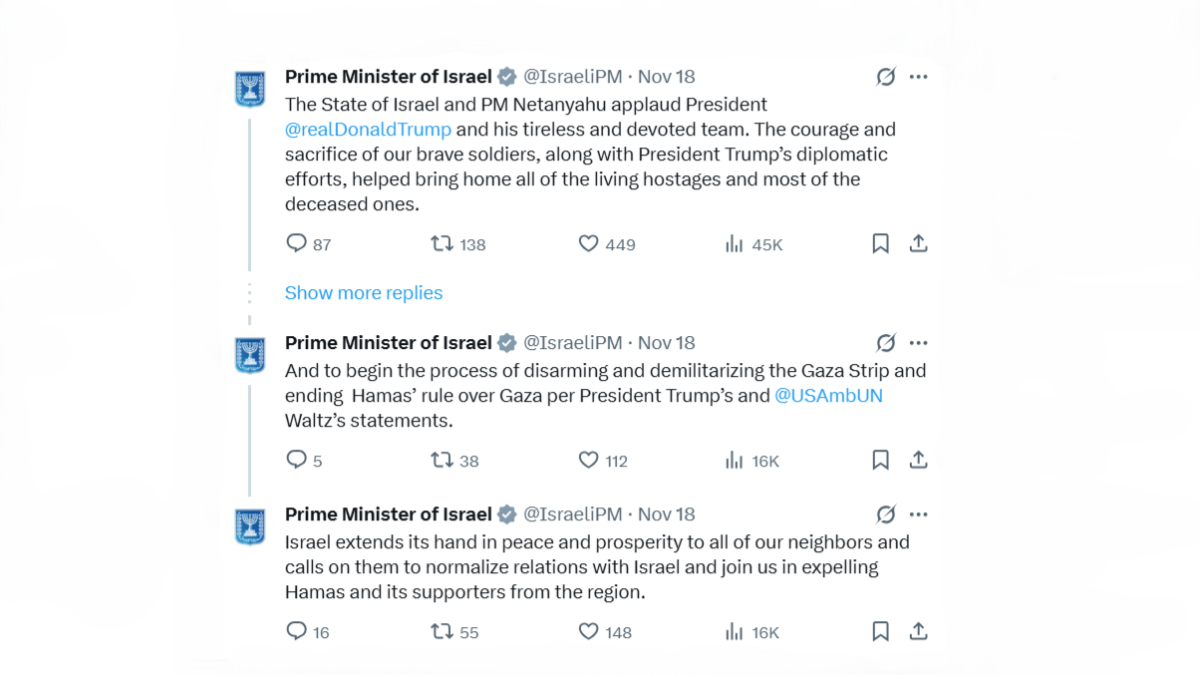
Task: Share the first tweet applauding President Trump
Action: [918, 244]
